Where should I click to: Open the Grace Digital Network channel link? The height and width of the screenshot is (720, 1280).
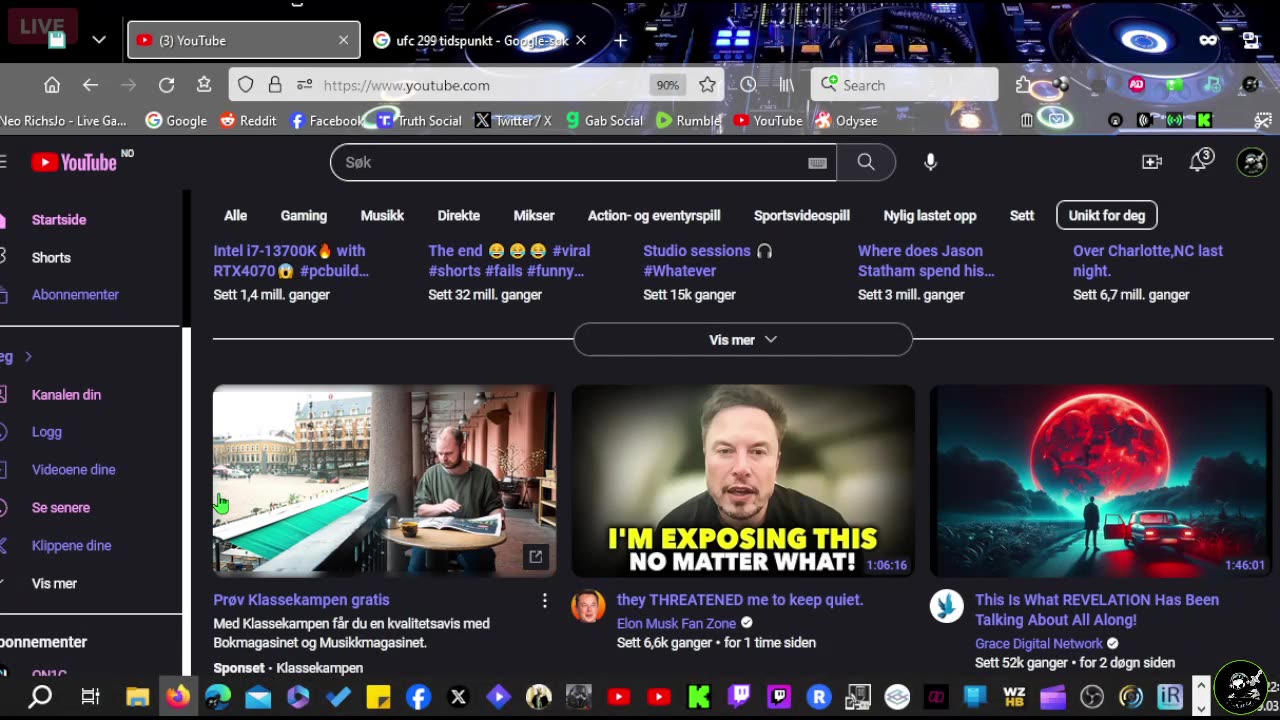1038,644
